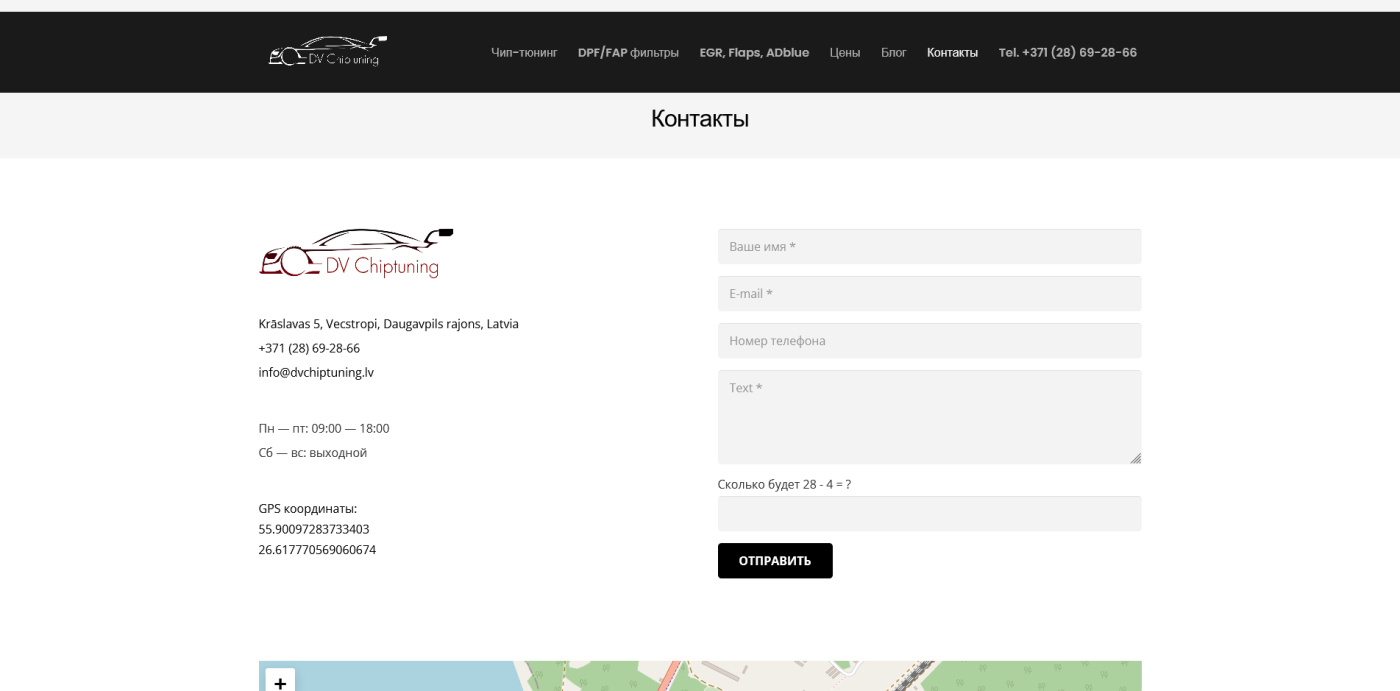
Task: Click into the Text message textarea
Action: click(x=929, y=417)
